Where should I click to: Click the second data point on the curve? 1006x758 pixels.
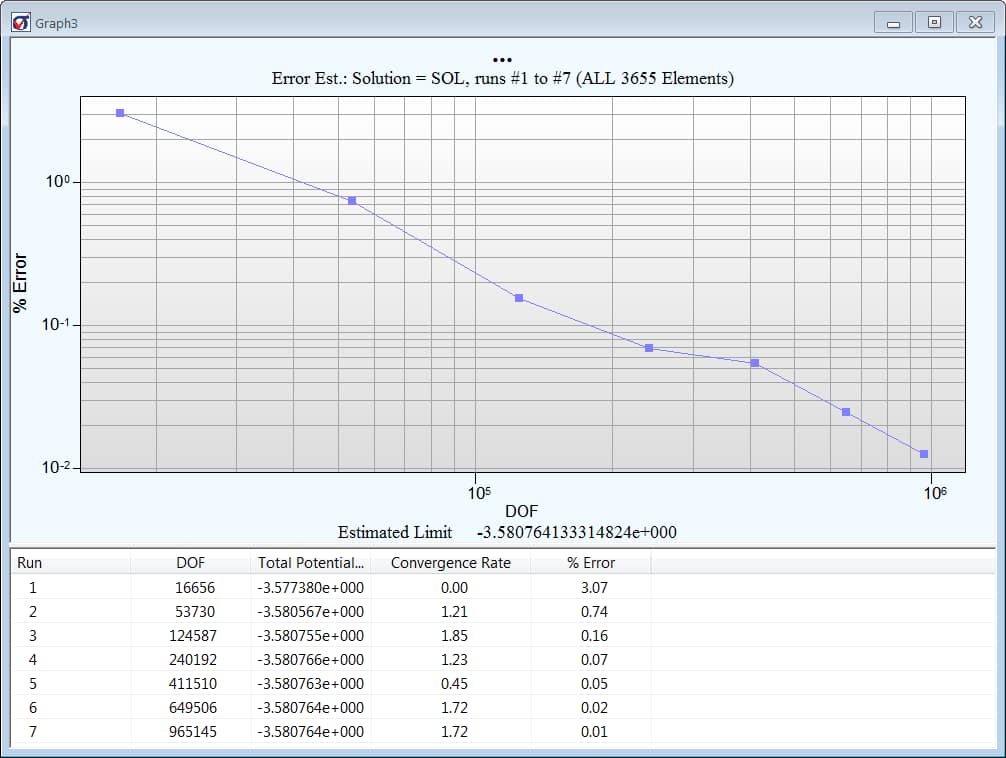click(x=352, y=201)
